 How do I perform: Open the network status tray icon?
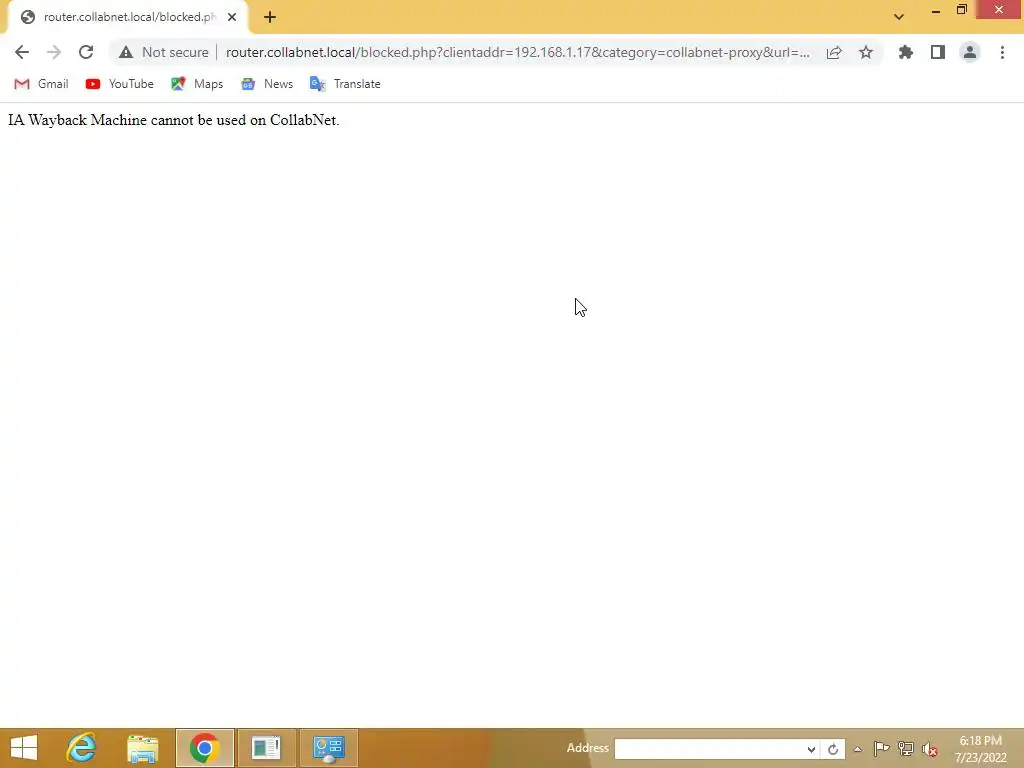(906, 748)
